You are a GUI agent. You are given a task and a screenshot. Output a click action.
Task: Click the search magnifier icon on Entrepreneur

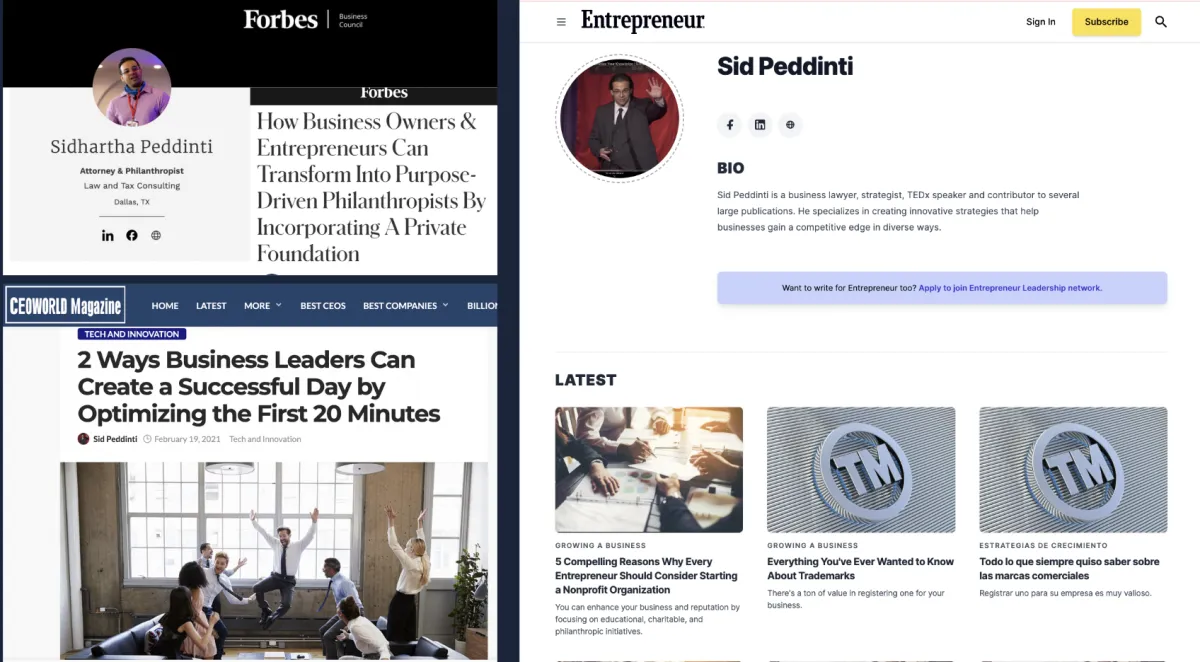pyautogui.click(x=1161, y=22)
